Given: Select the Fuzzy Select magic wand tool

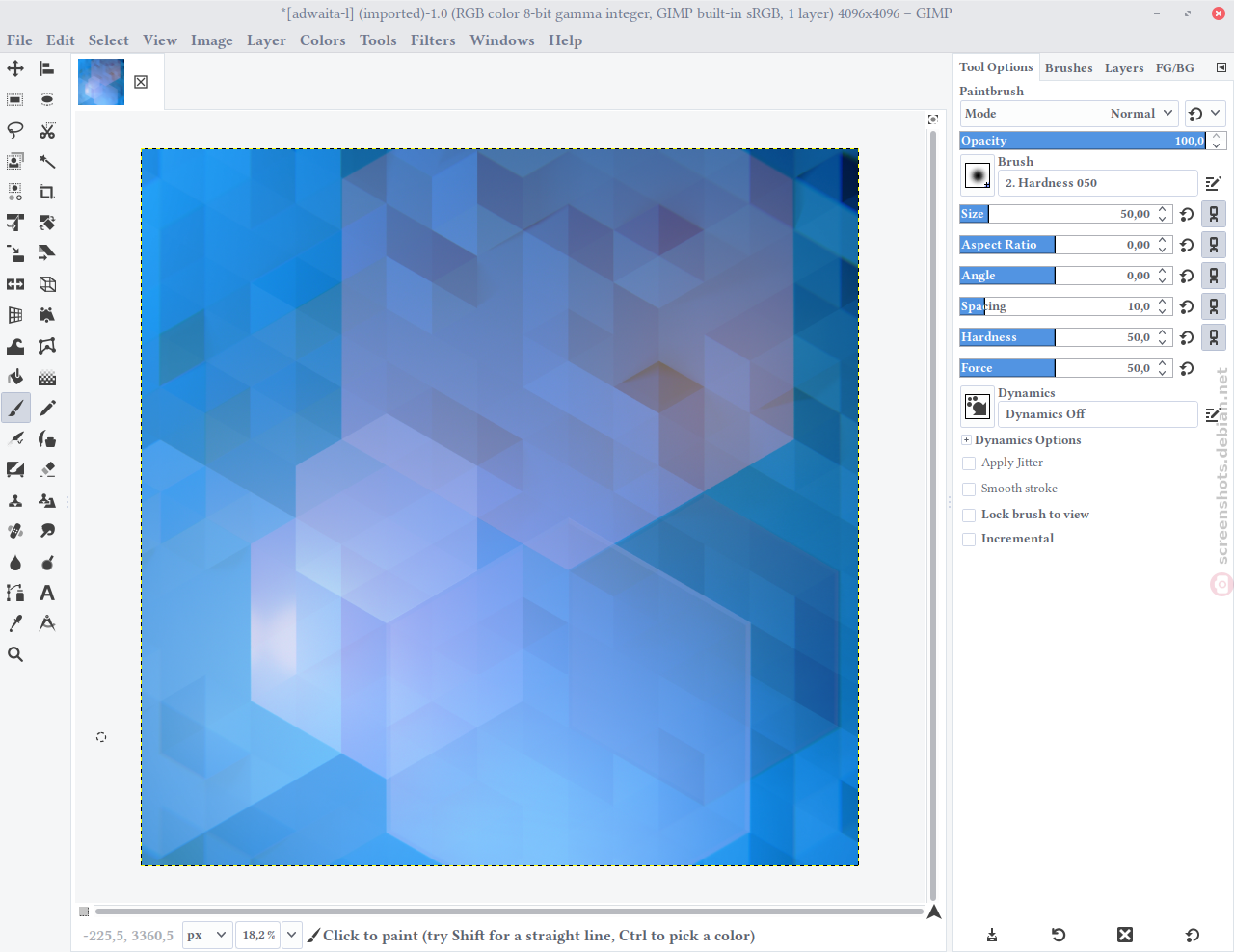Looking at the screenshot, I should [46, 161].
